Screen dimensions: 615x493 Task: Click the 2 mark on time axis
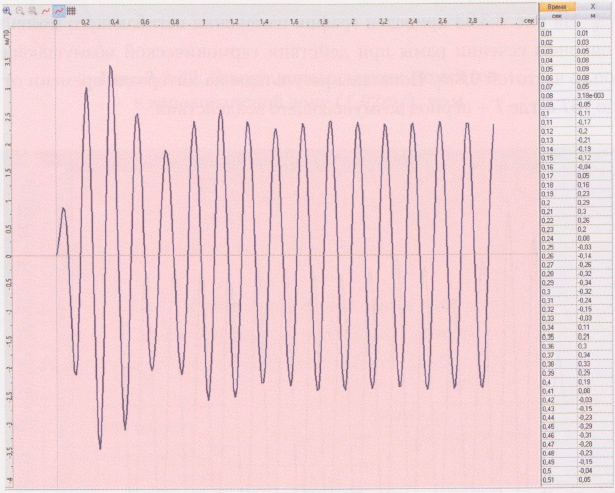tap(353, 22)
